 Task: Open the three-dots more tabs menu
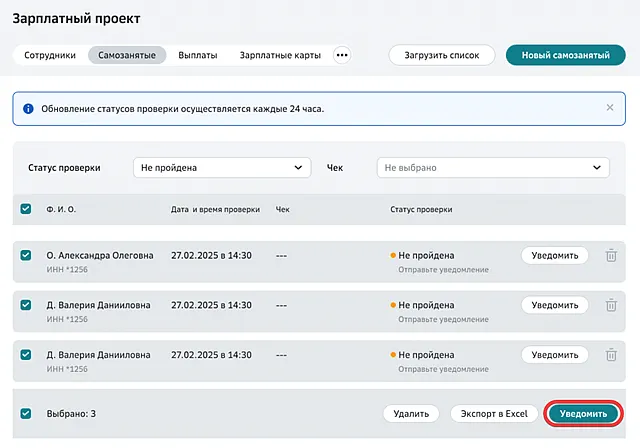(x=342, y=55)
